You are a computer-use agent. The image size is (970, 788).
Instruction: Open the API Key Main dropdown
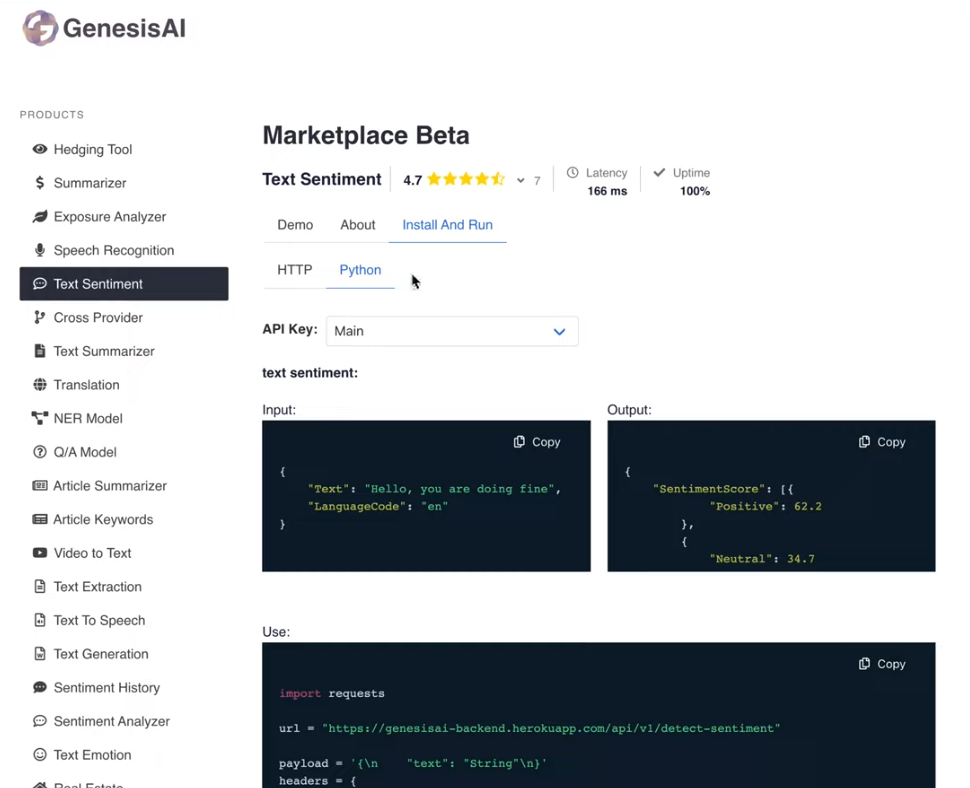(x=452, y=331)
